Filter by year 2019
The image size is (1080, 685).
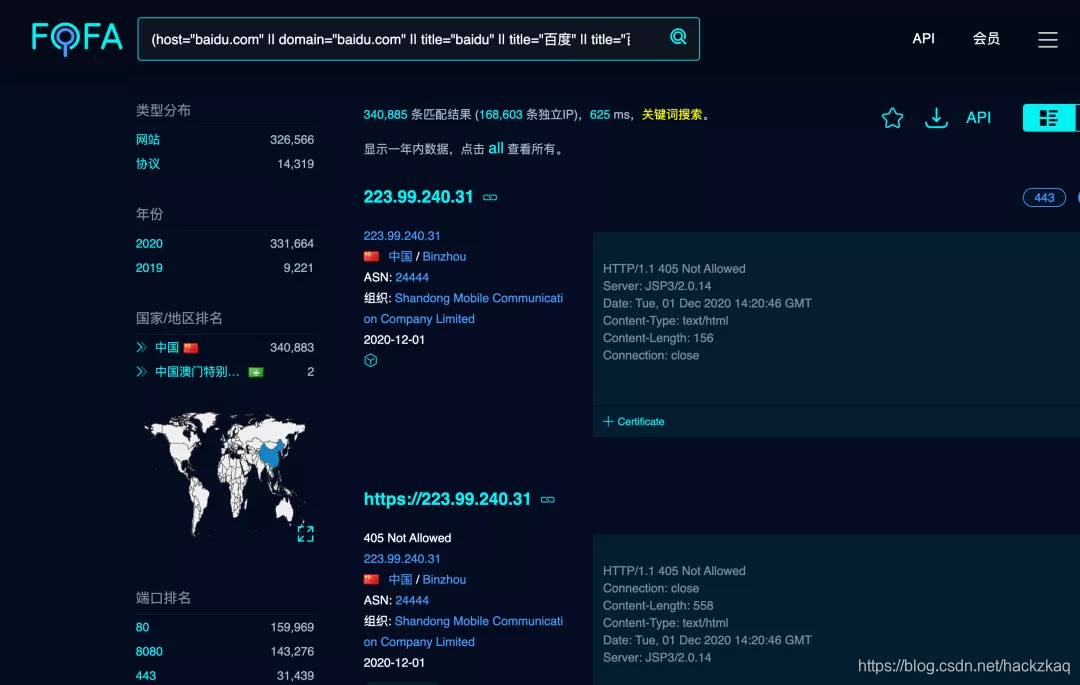(x=149, y=268)
